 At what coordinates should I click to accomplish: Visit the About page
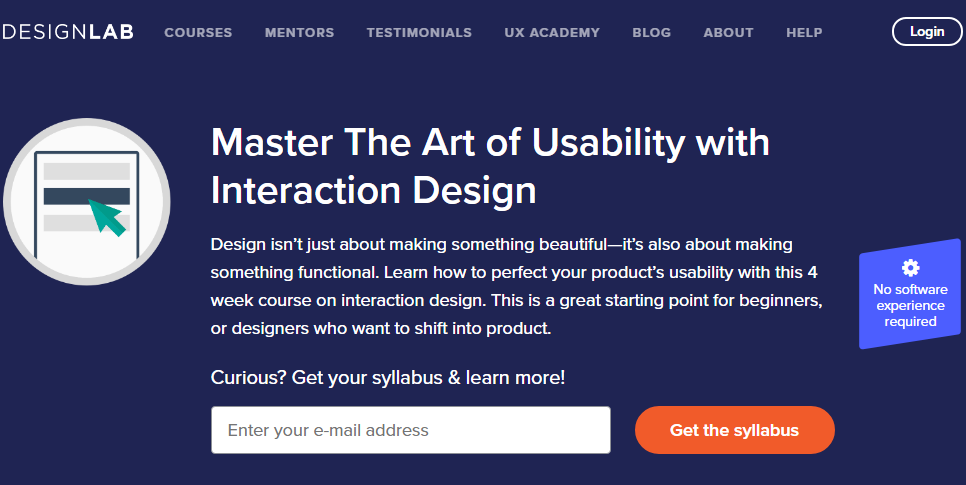click(x=728, y=33)
